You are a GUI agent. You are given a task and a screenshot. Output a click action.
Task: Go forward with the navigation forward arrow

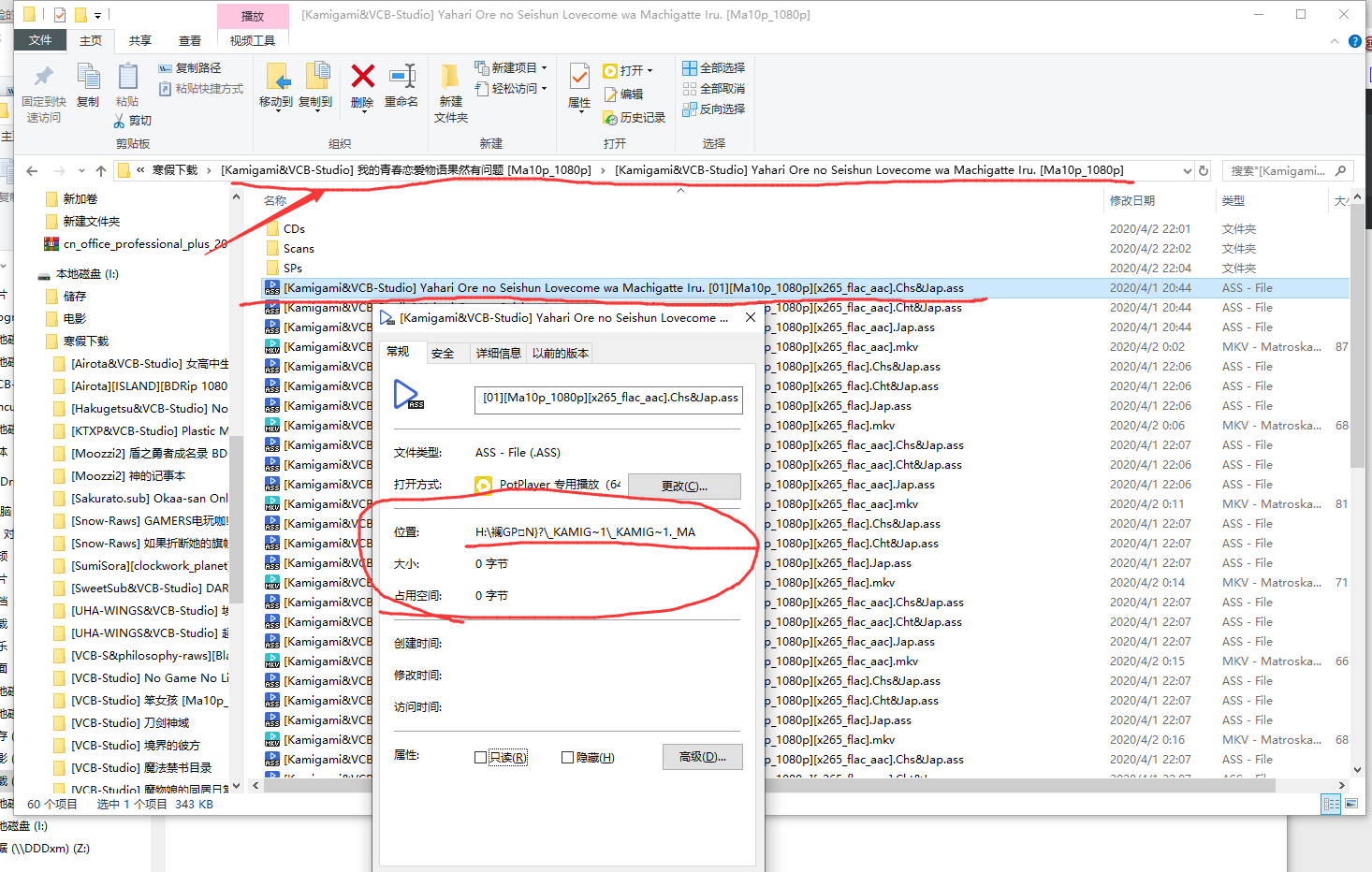click(x=59, y=170)
